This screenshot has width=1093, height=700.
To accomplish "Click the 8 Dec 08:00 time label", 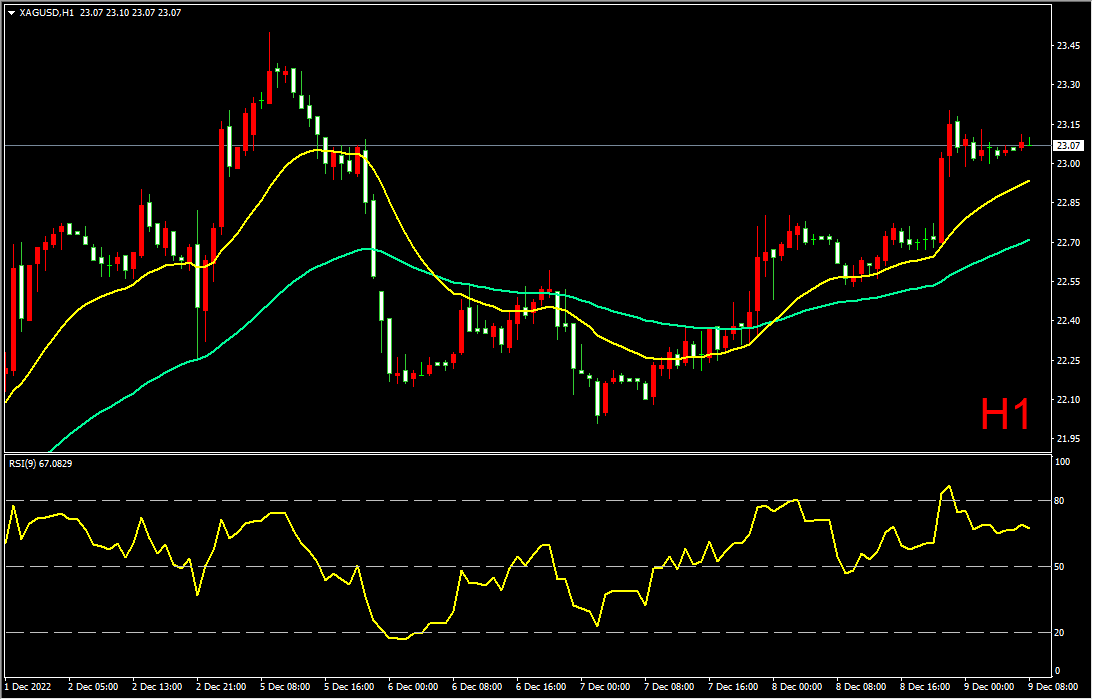I will [x=862, y=687].
